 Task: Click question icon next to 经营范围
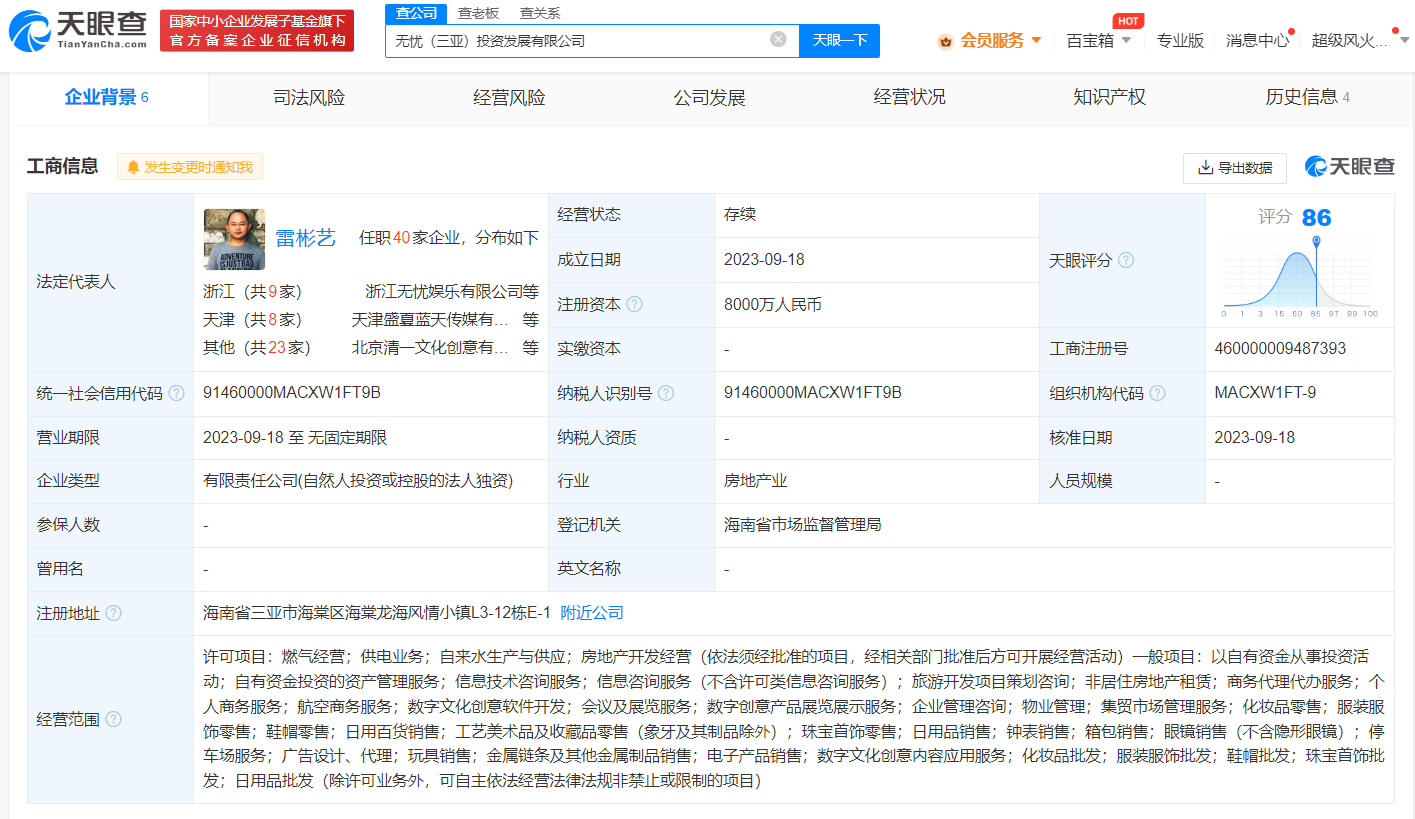114,719
